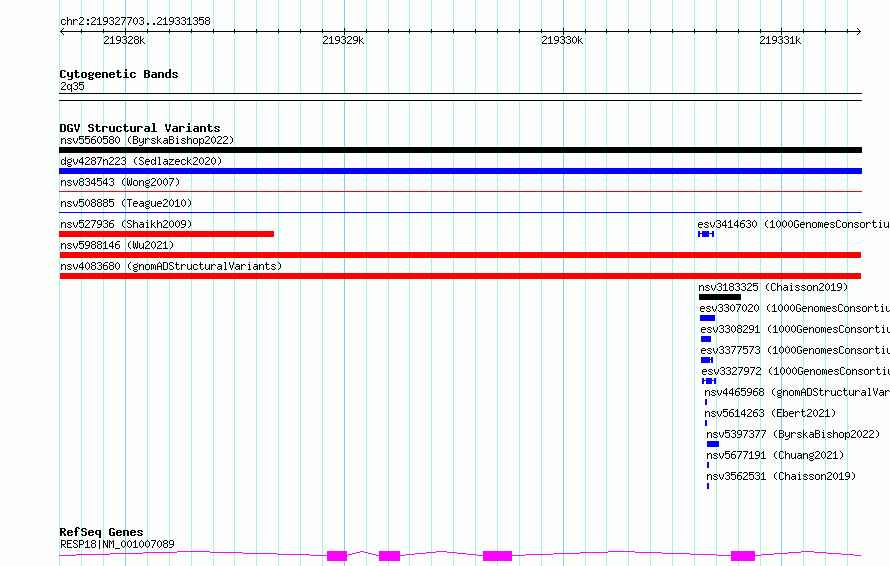
Task: Click the chr2:219327703..219331358 coordinates label
Action: [135, 21]
